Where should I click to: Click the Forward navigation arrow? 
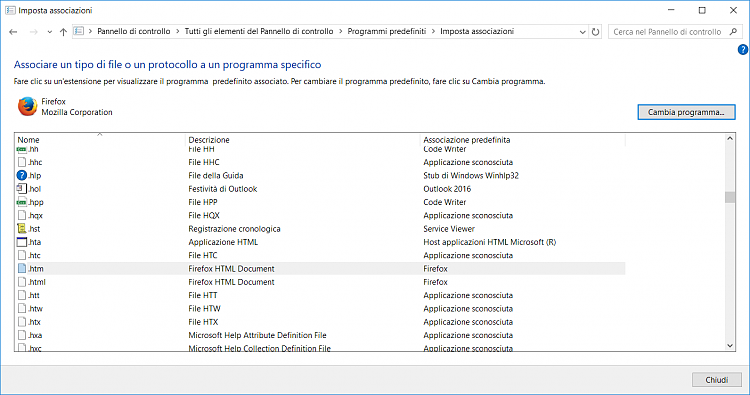[33, 32]
